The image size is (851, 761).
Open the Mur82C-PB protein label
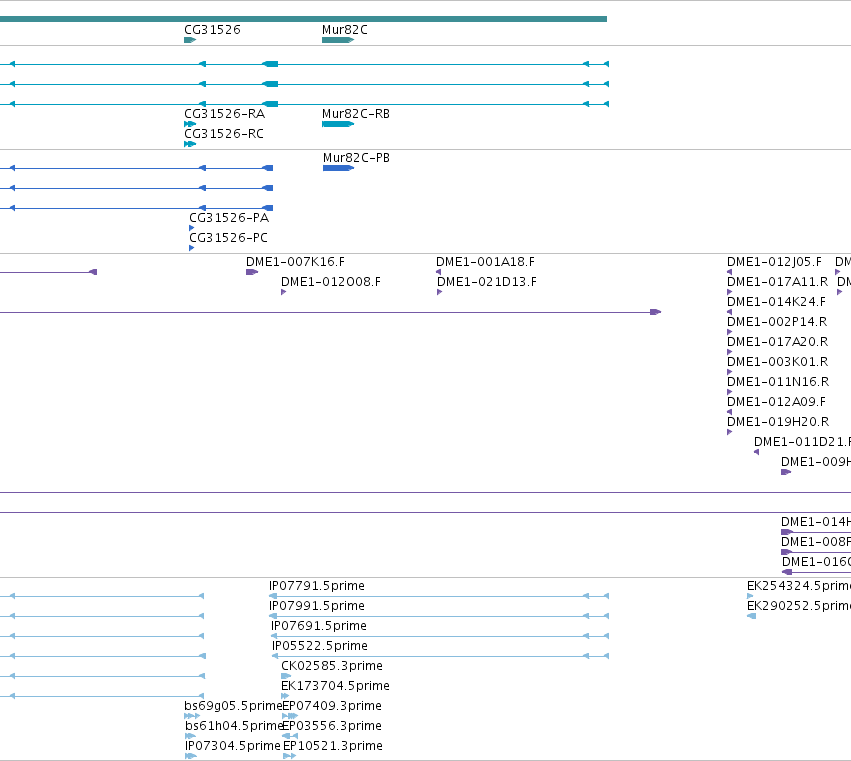[356, 158]
